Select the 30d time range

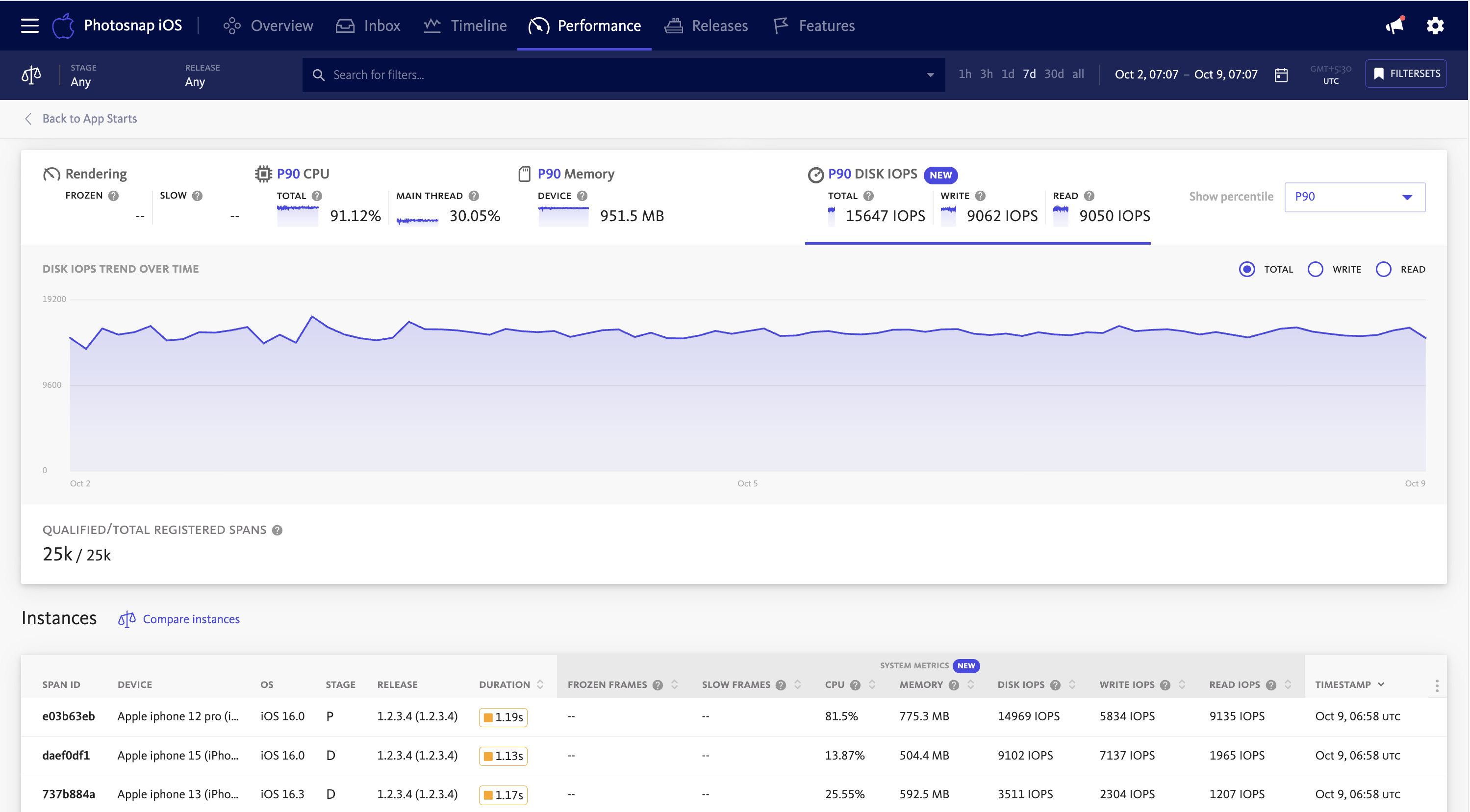click(1054, 74)
